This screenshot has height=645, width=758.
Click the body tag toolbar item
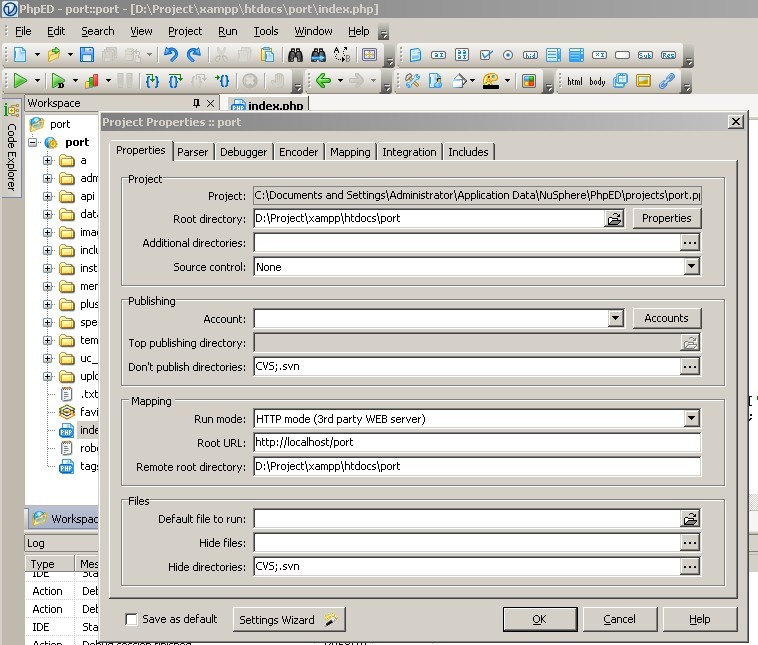(598, 81)
